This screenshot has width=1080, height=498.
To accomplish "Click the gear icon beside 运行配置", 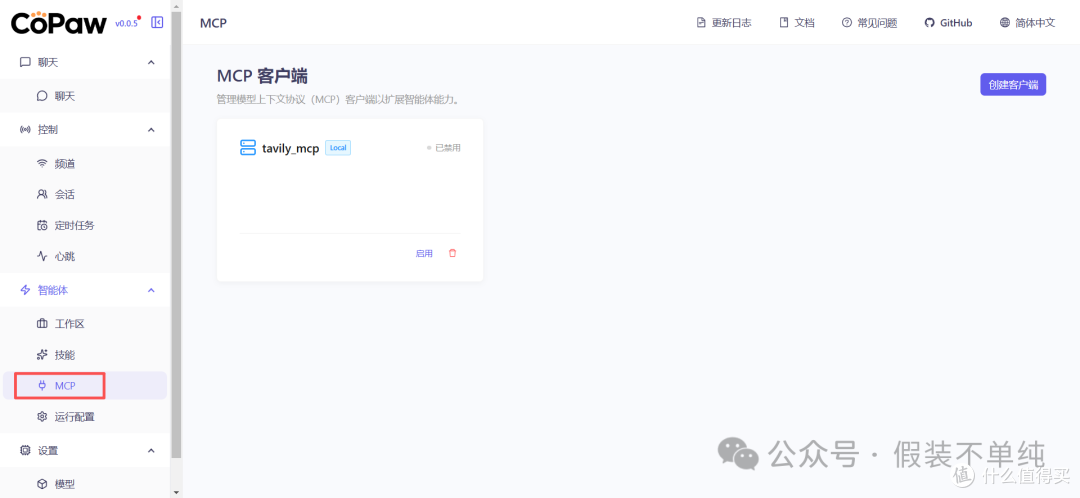I will tap(42, 417).
